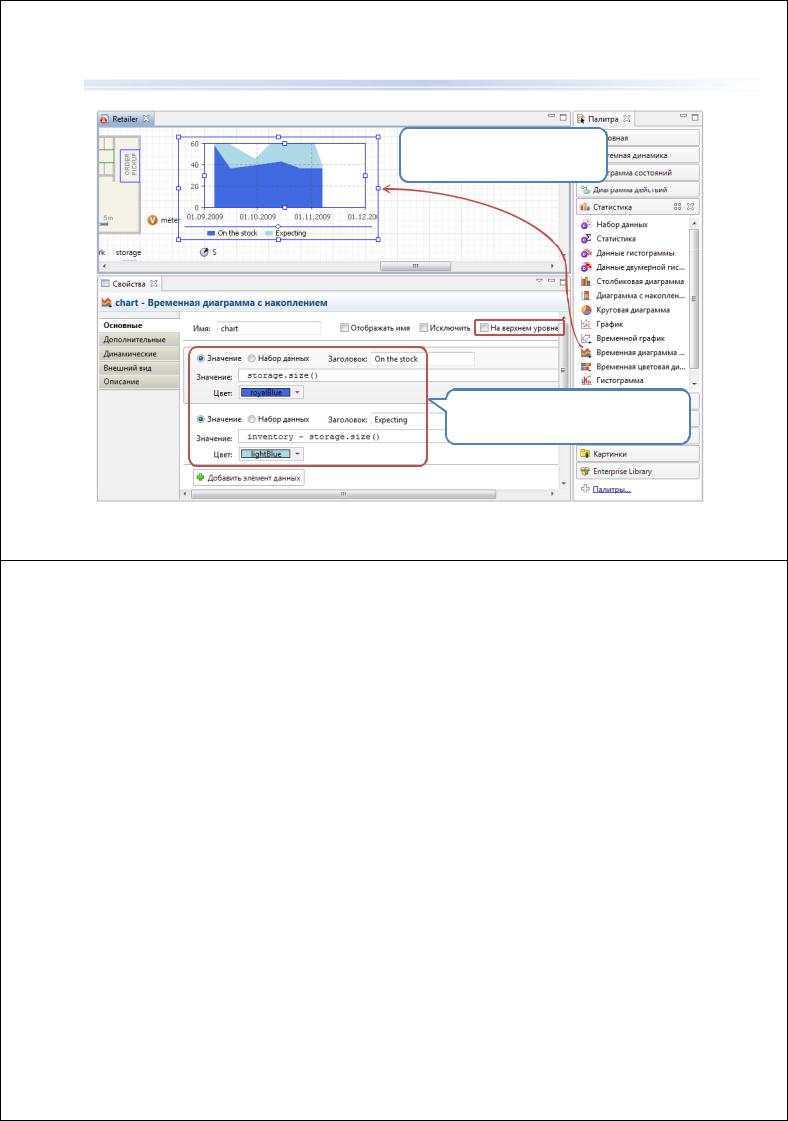Select Набор данных radio for Expecting item
788x1121 pixels.
point(252,420)
